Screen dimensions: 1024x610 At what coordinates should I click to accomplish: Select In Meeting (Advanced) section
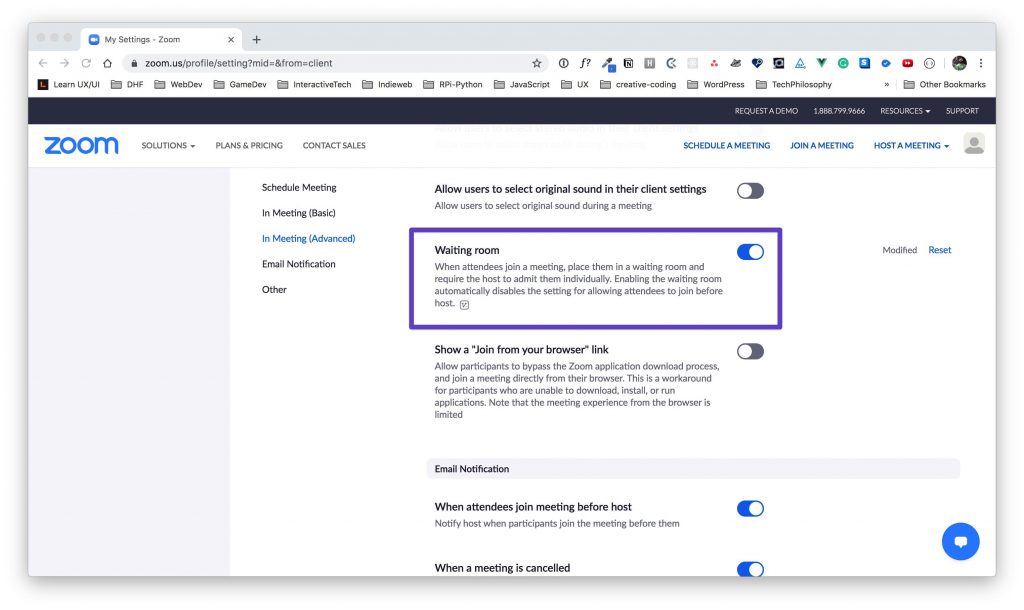pyautogui.click(x=308, y=238)
